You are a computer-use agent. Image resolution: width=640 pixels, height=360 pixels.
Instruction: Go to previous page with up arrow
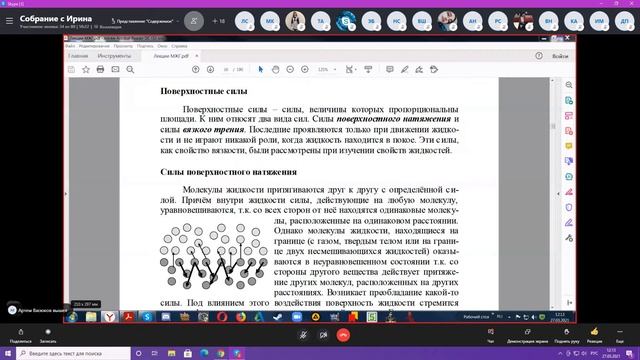pyautogui.click(x=196, y=69)
